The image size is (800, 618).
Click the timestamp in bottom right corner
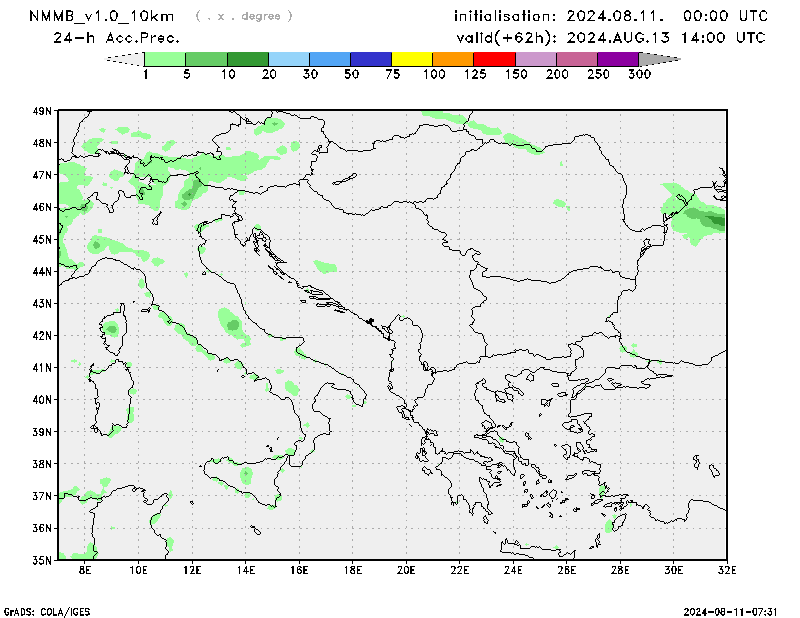(x=738, y=610)
